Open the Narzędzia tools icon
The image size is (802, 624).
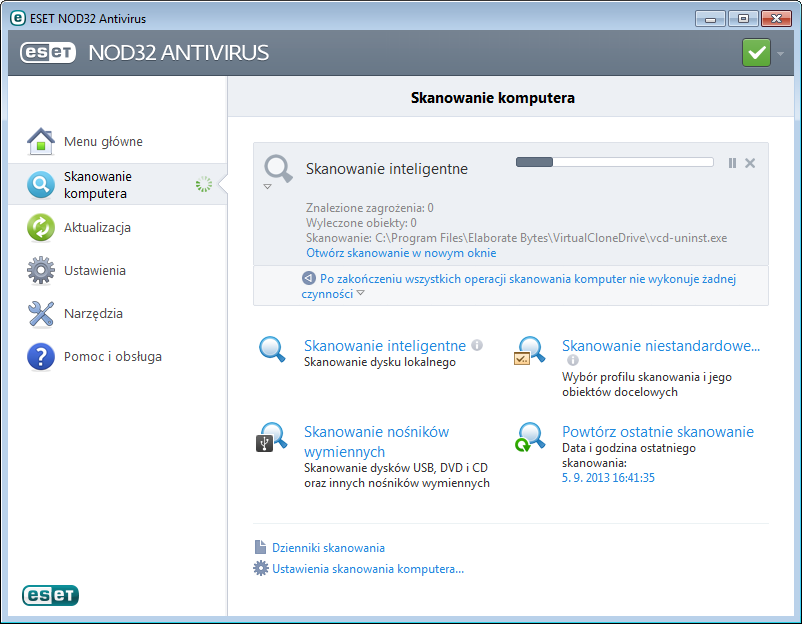(40, 314)
